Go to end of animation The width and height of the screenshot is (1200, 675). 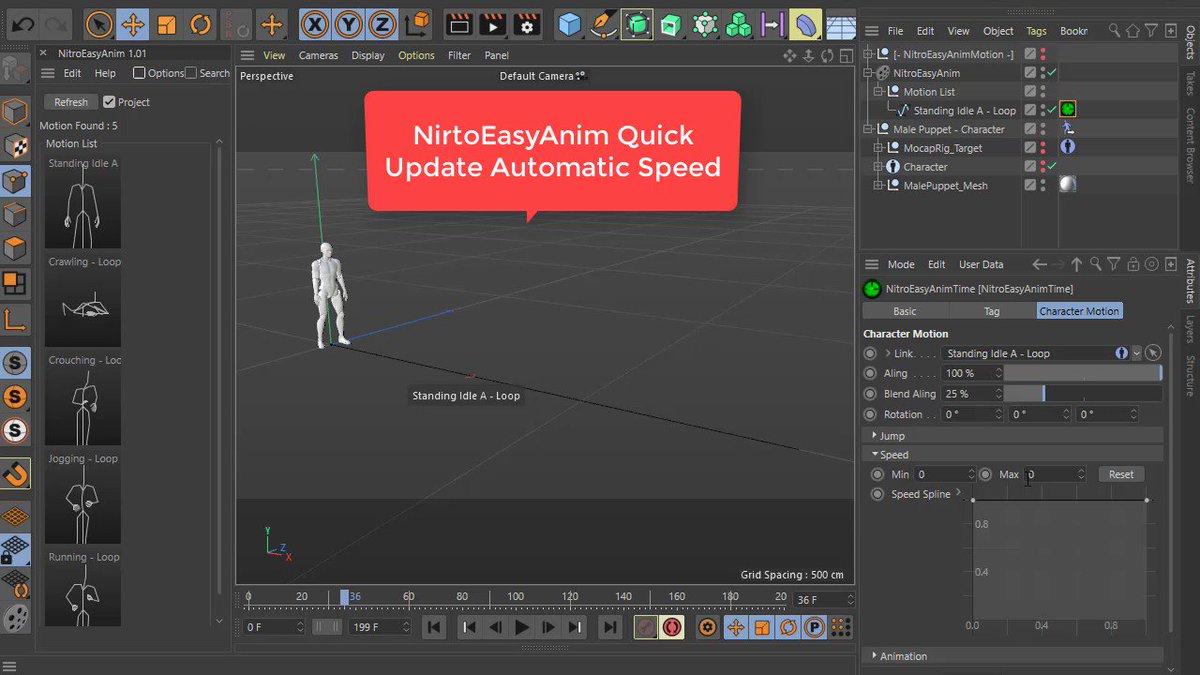pos(609,627)
